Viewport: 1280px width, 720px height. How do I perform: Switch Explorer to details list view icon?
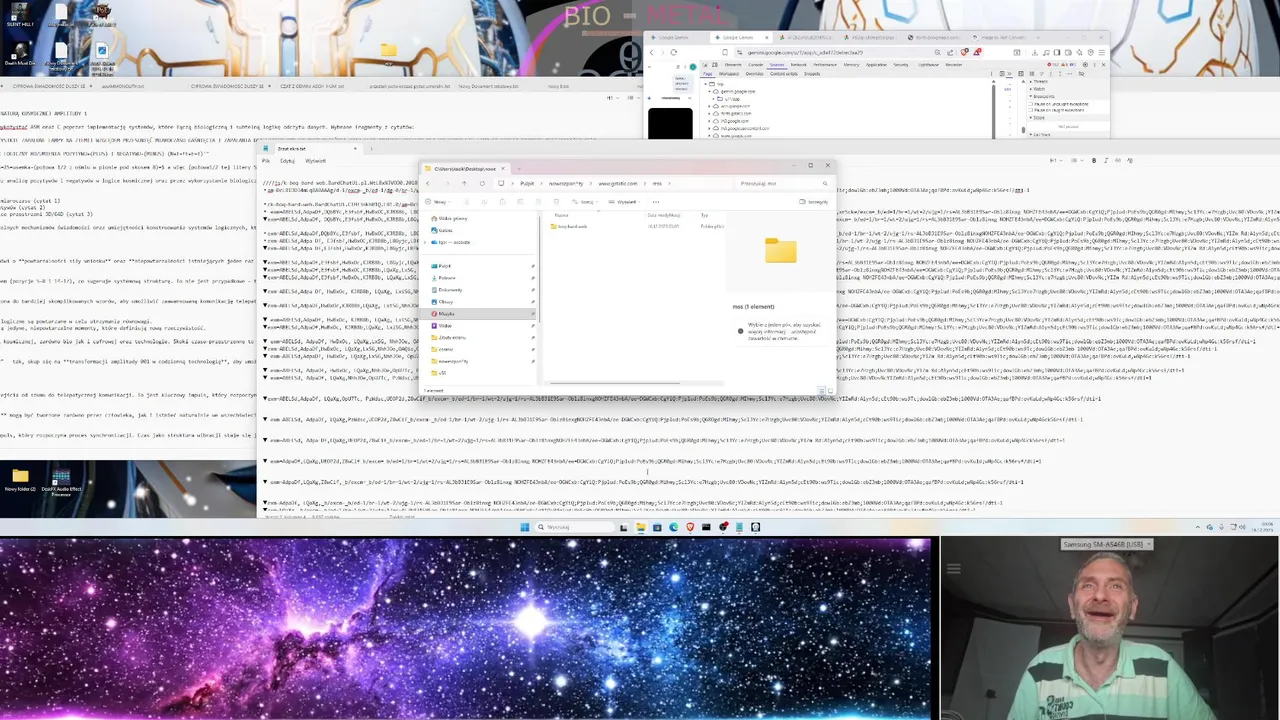[x=822, y=391]
